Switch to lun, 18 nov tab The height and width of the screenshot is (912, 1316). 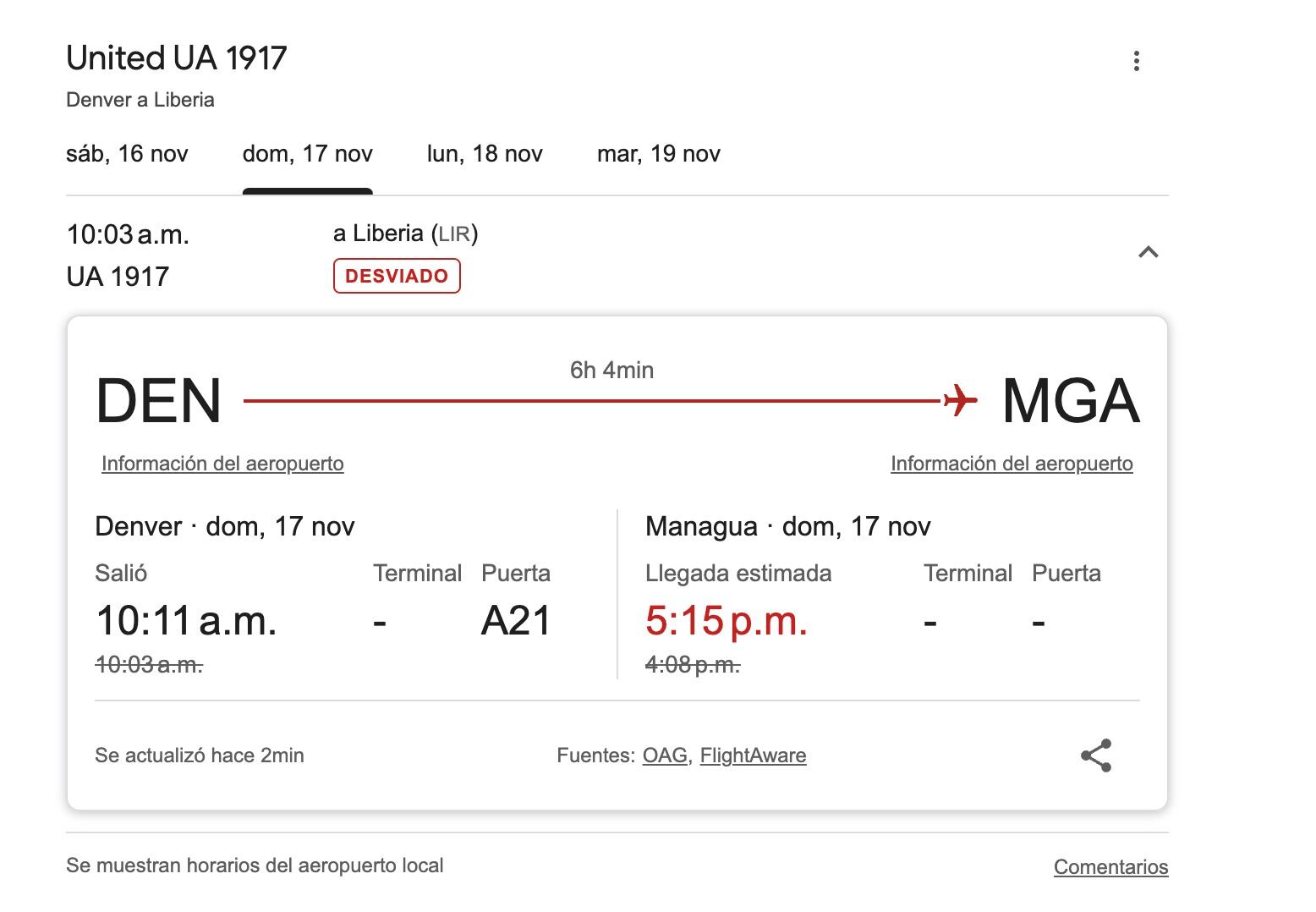point(485,154)
